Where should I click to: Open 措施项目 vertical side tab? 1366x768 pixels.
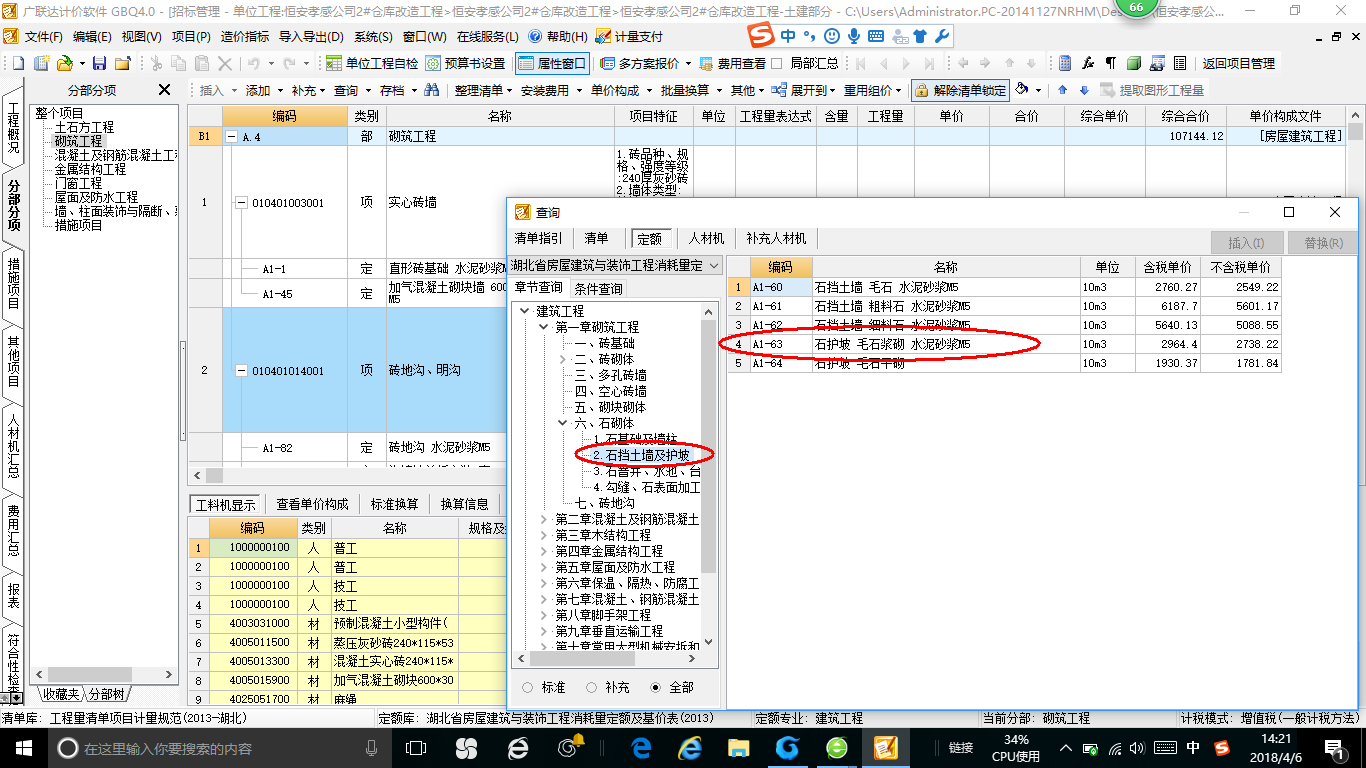[13, 282]
